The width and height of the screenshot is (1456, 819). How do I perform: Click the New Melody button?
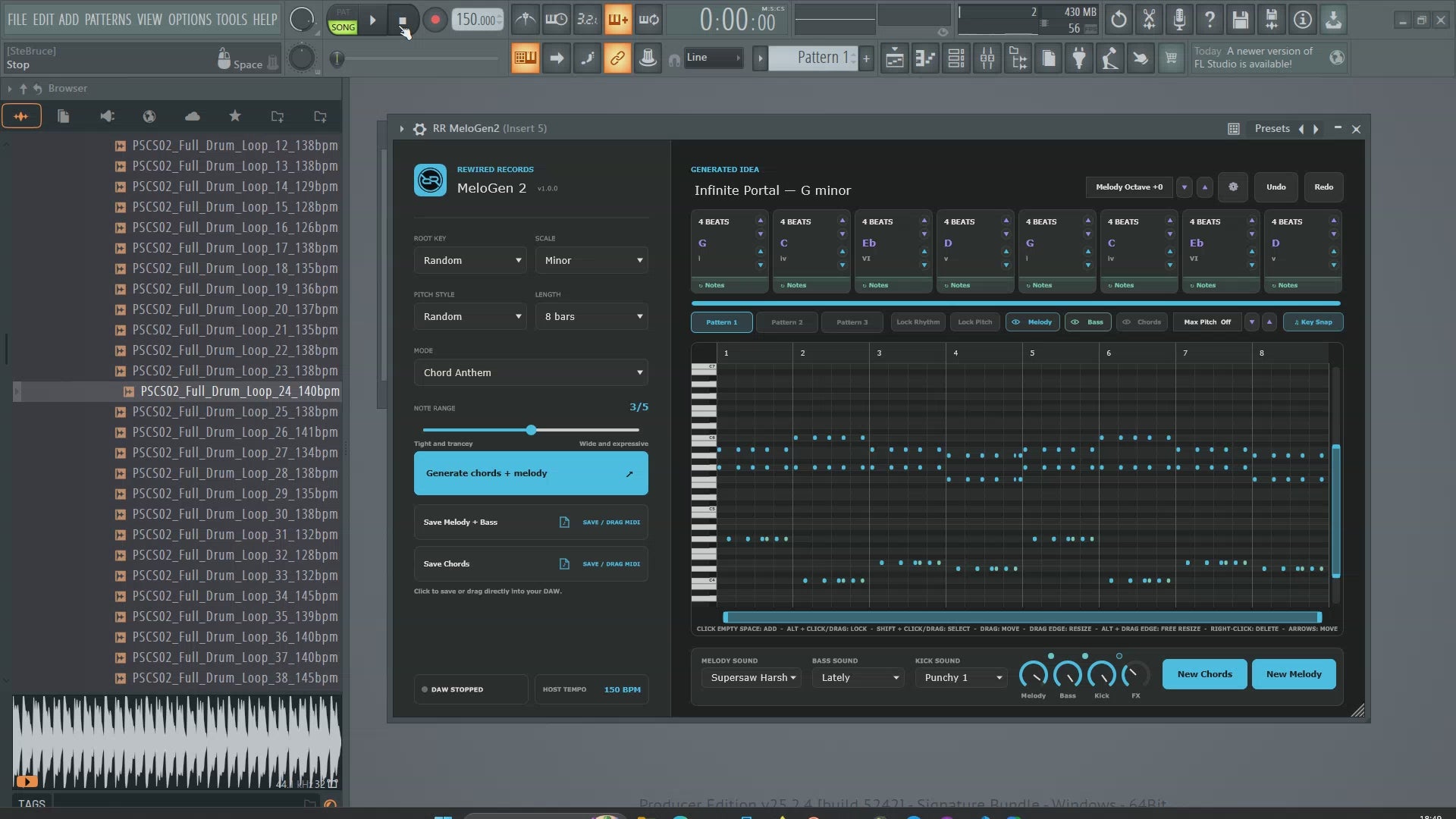click(x=1294, y=674)
